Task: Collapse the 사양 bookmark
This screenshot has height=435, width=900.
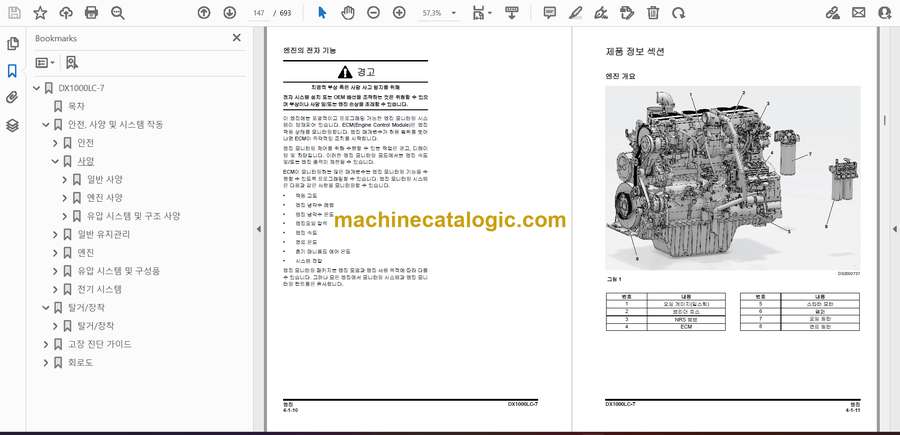Action: tap(55, 161)
